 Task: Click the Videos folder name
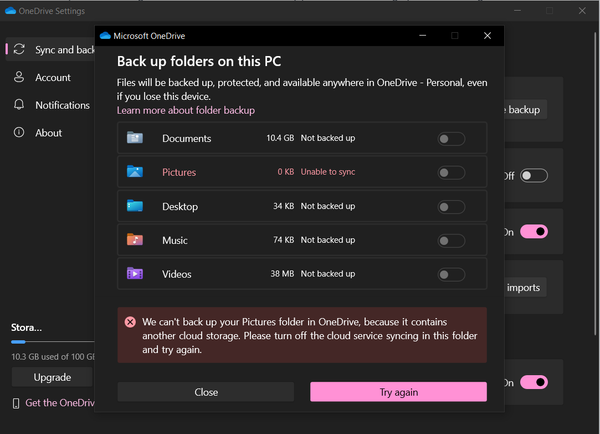(x=176, y=274)
